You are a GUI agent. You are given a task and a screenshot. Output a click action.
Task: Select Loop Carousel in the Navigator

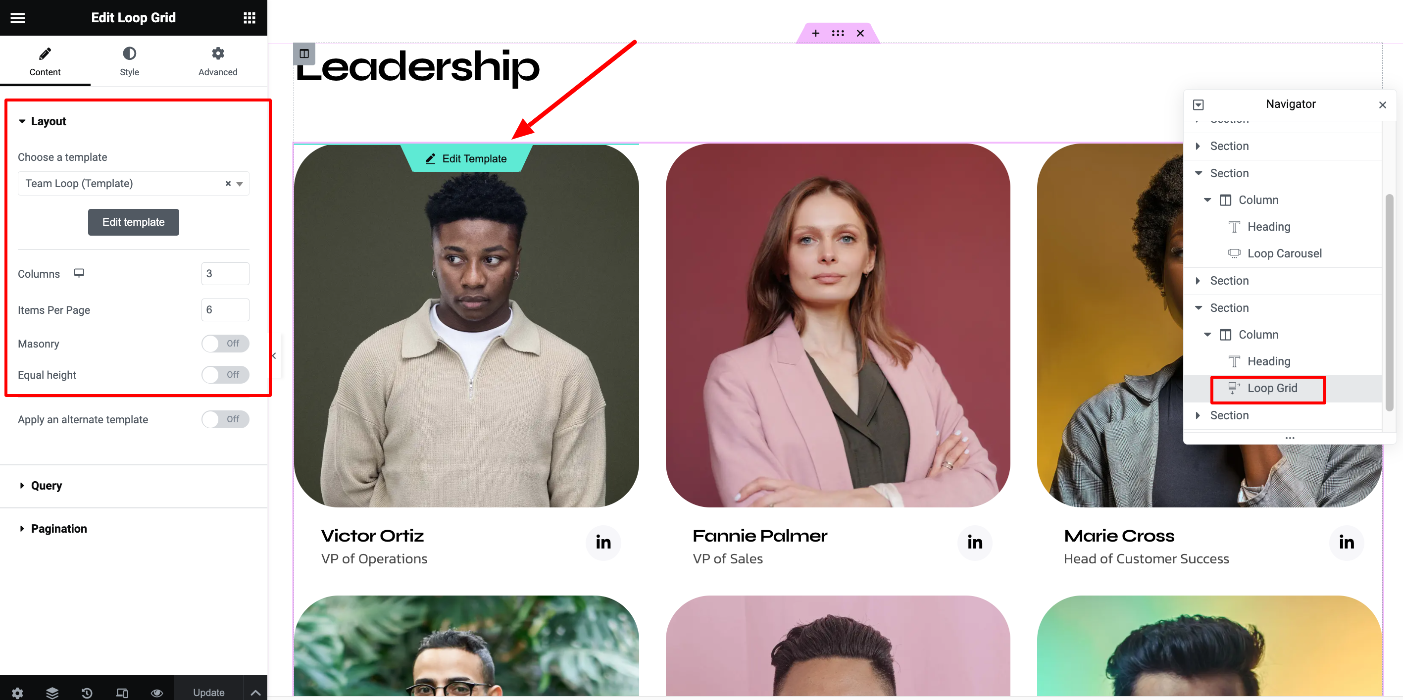tap(1284, 254)
